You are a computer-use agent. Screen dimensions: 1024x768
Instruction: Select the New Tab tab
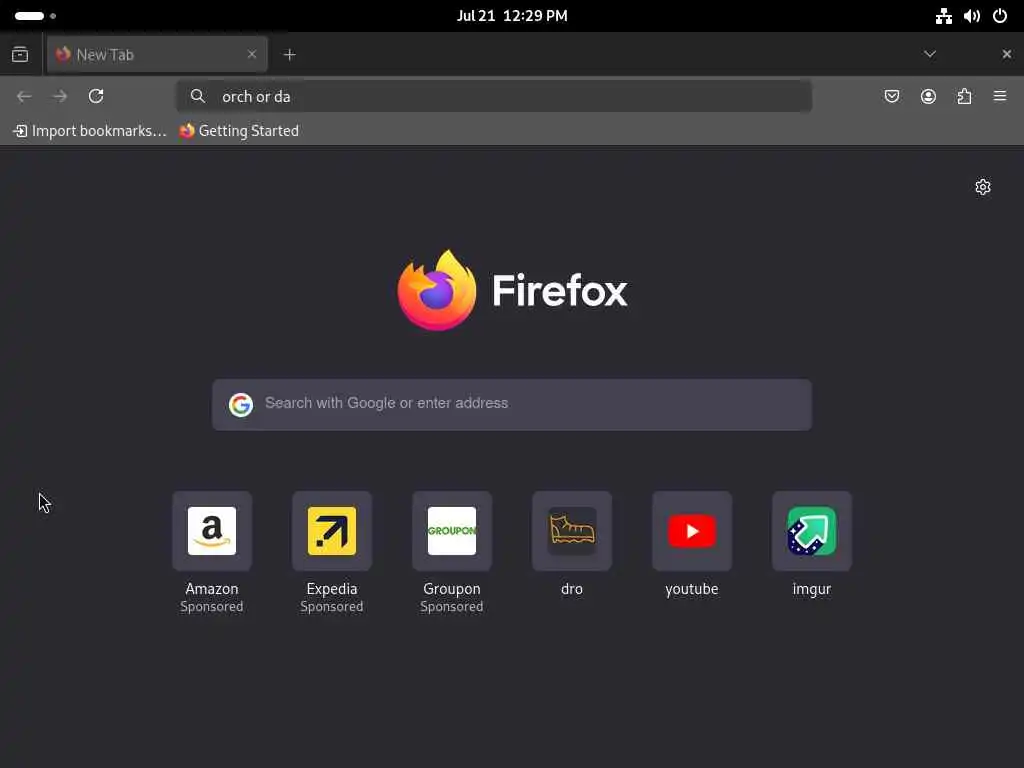(157, 55)
